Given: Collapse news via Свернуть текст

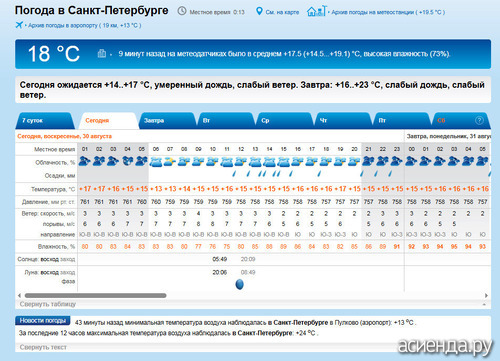Looking at the screenshot, I should pyautogui.click(x=43, y=347).
